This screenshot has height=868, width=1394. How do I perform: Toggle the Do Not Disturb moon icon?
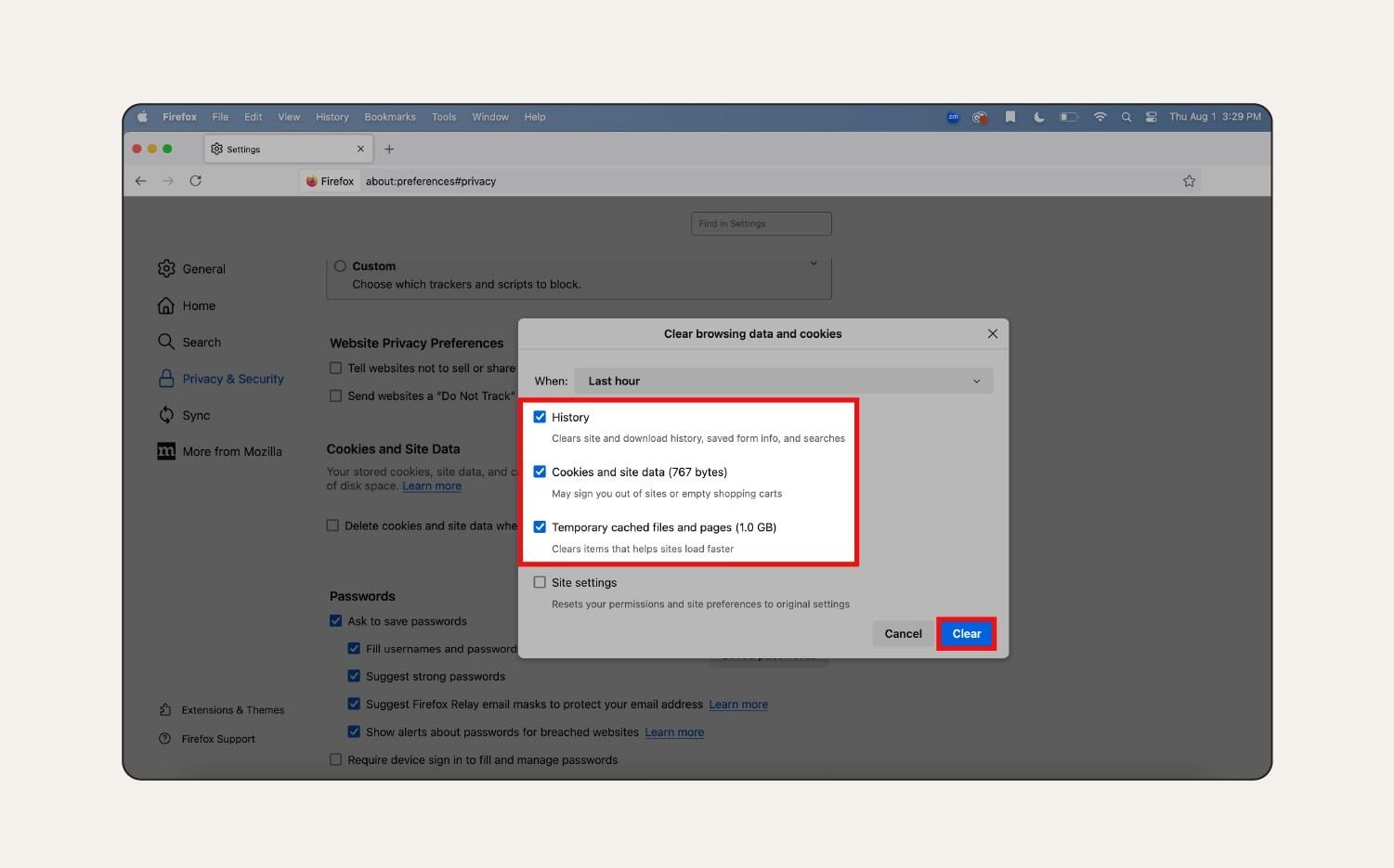tap(1039, 117)
